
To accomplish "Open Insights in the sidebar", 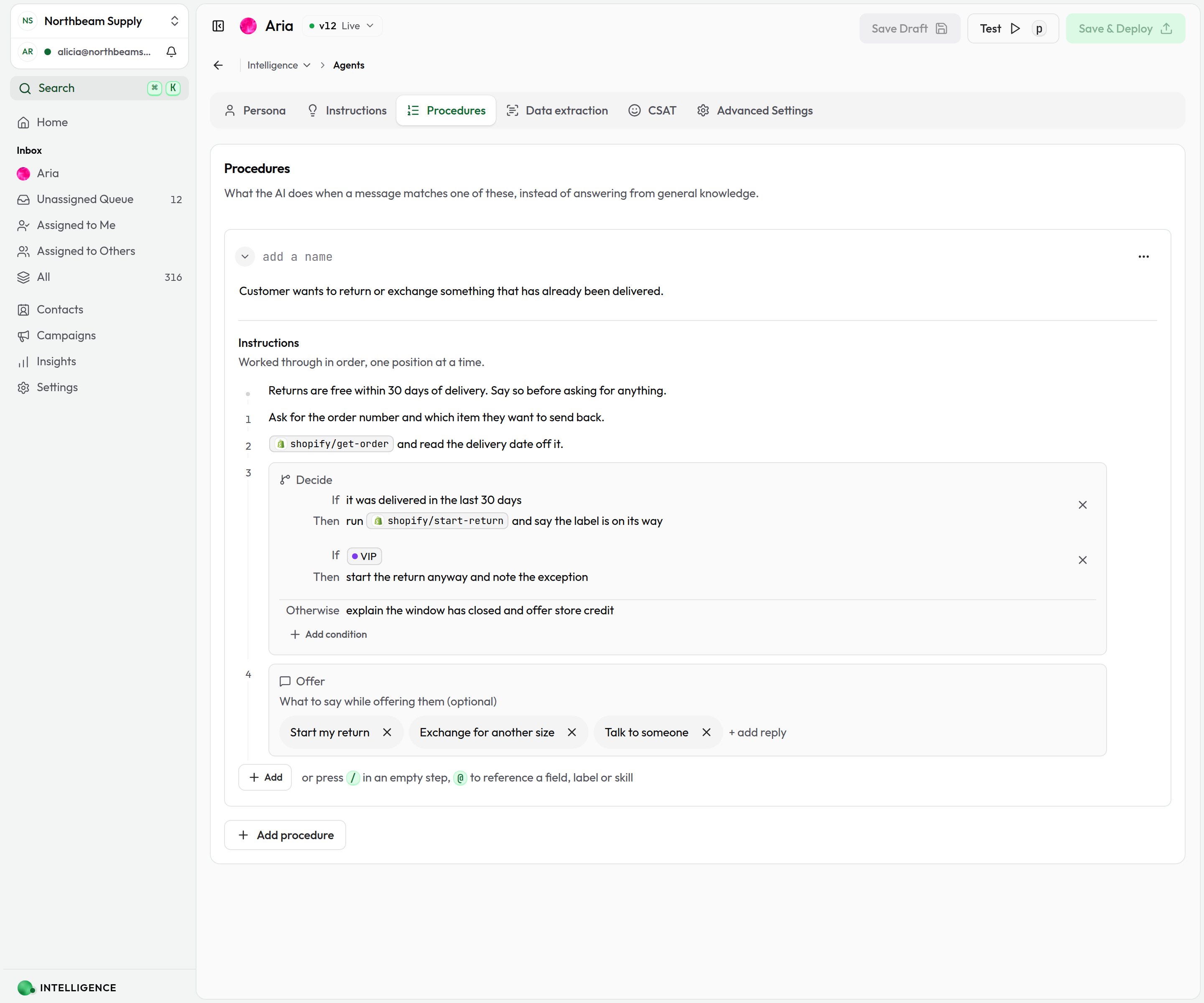I will pyautogui.click(x=99, y=361).
